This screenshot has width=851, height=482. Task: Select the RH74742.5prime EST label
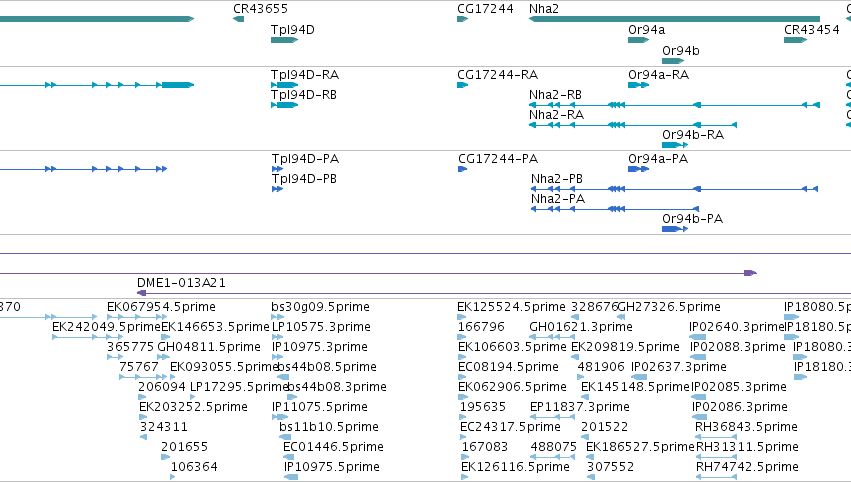click(747, 467)
